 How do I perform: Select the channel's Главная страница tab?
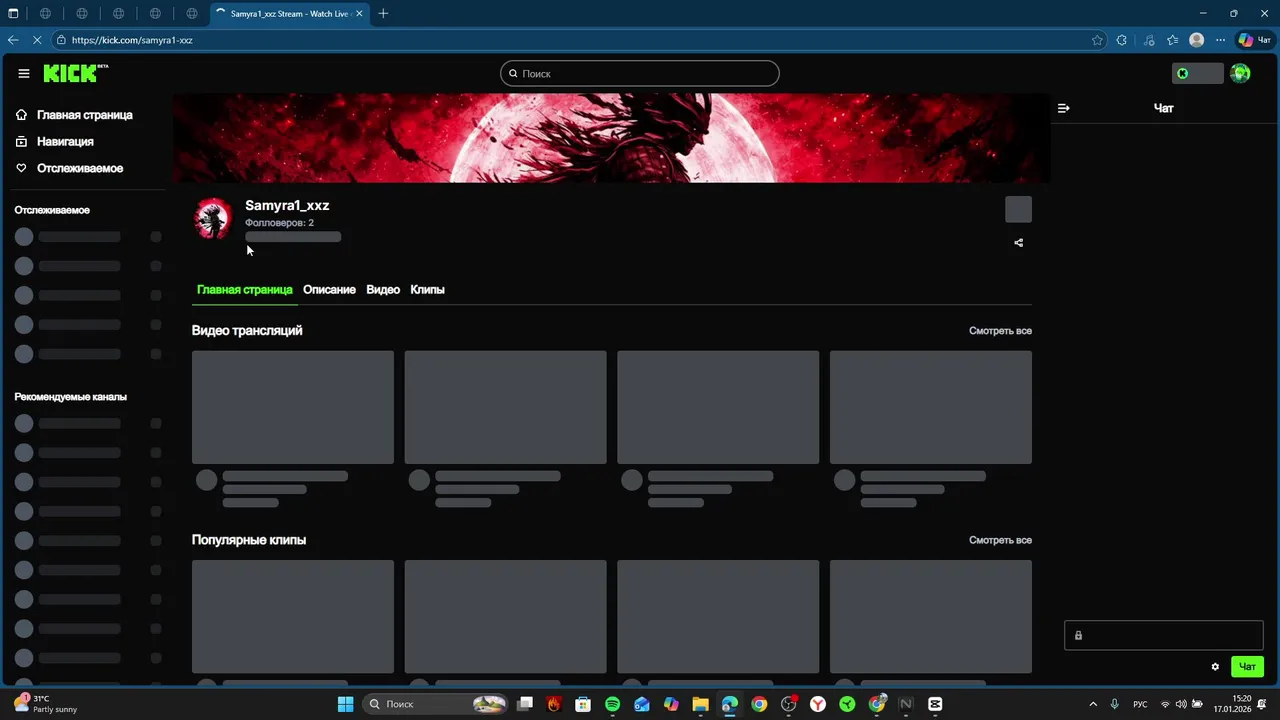pos(244,290)
